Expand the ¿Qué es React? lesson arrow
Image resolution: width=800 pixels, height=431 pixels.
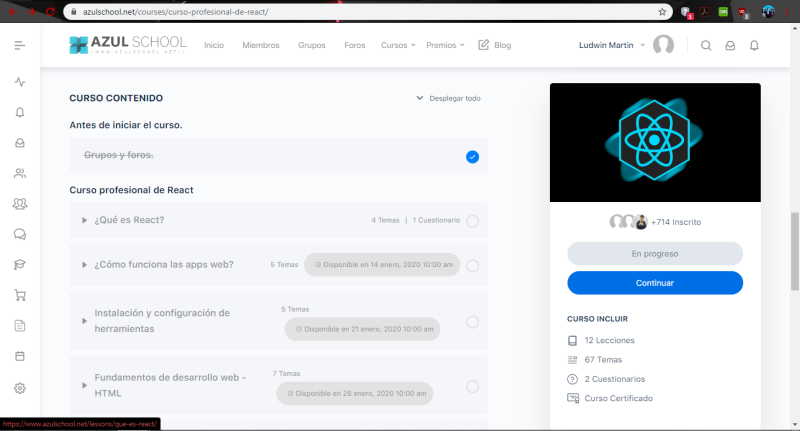tap(85, 220)
